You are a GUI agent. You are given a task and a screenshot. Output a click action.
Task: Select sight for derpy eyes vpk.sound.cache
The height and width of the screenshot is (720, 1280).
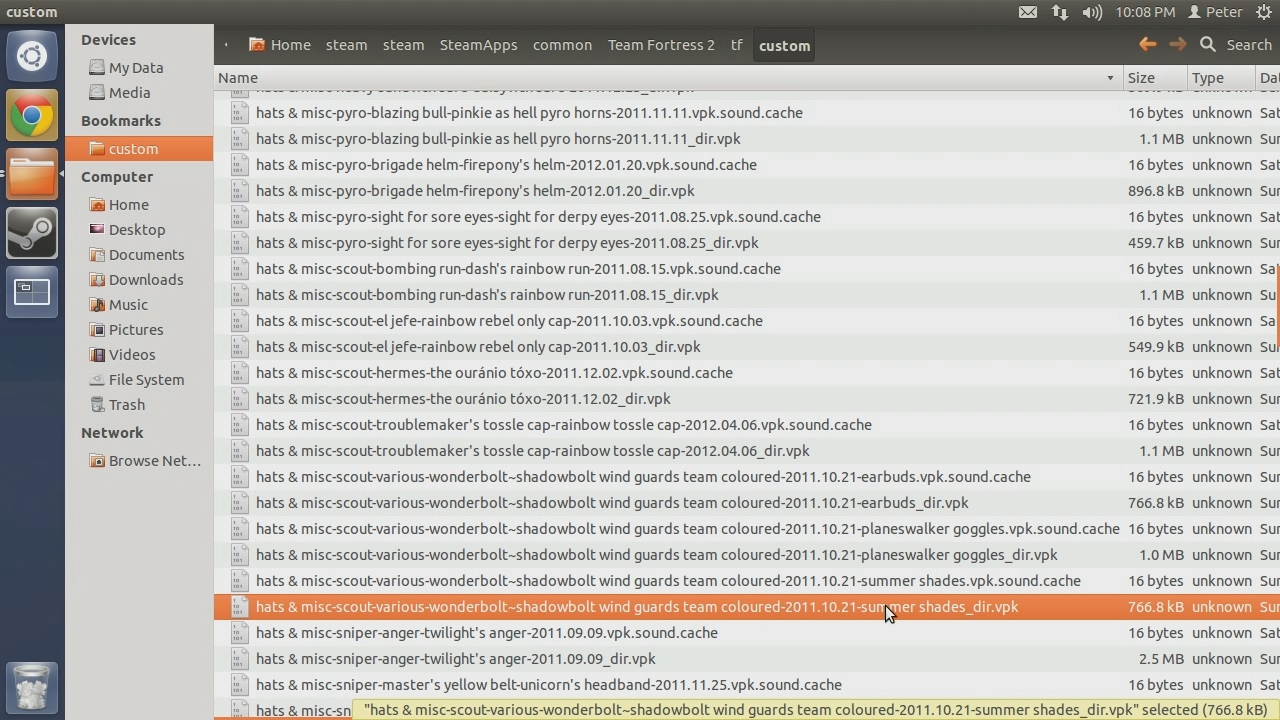pos(538,217)
